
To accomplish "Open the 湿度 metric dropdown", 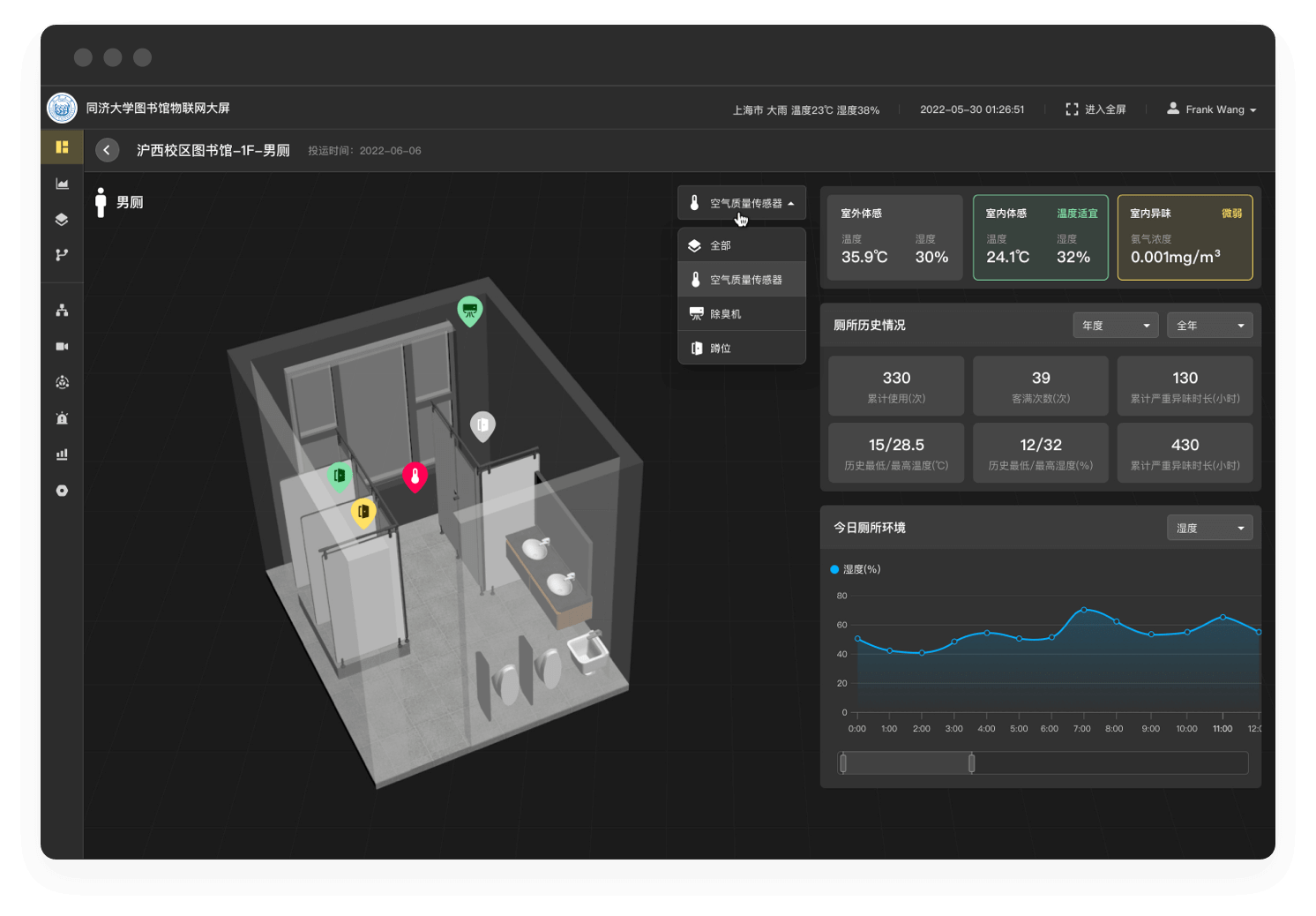I will click(x=1209, y=528).
